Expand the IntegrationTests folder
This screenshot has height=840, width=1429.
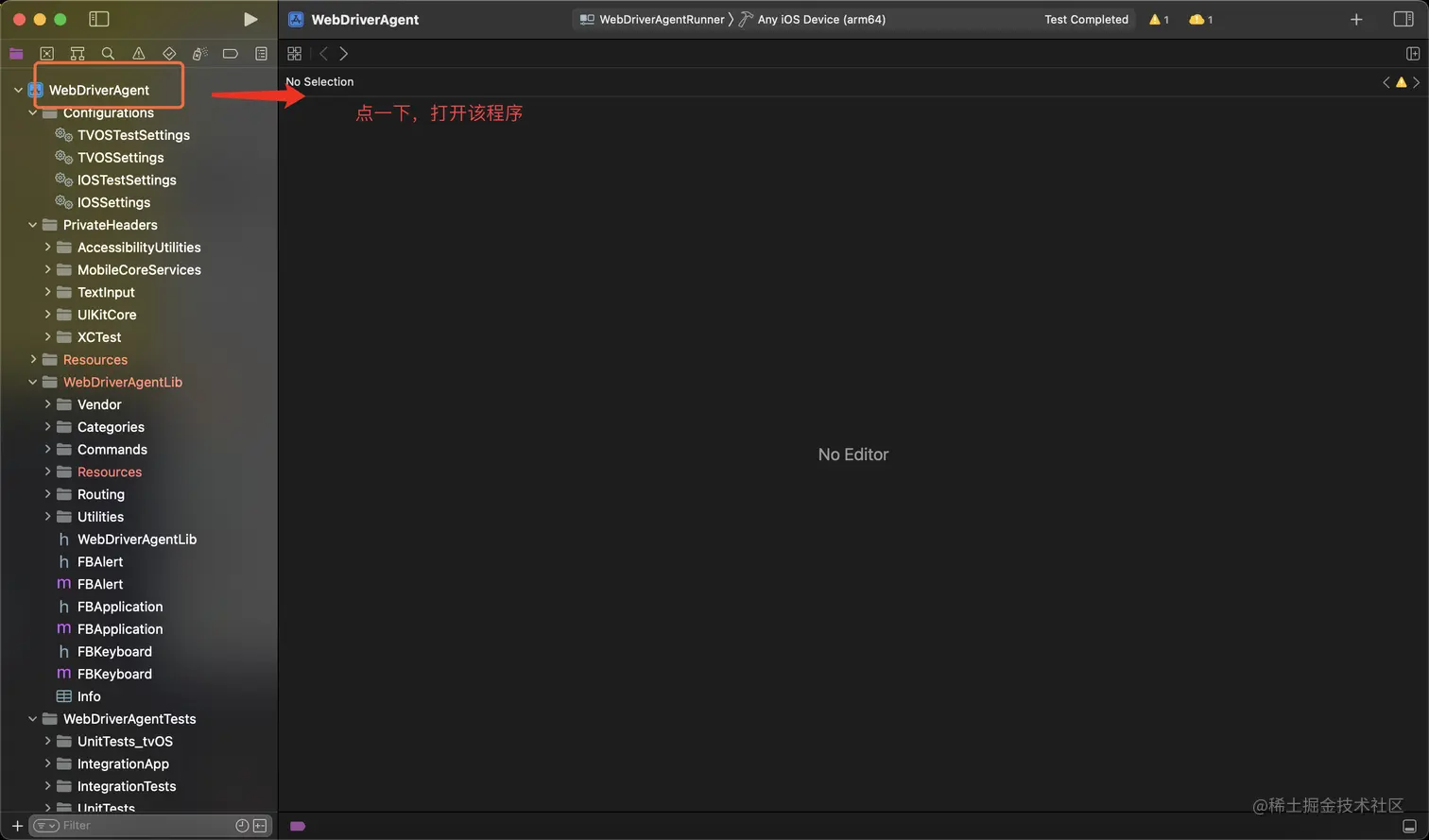click(47, 786)
